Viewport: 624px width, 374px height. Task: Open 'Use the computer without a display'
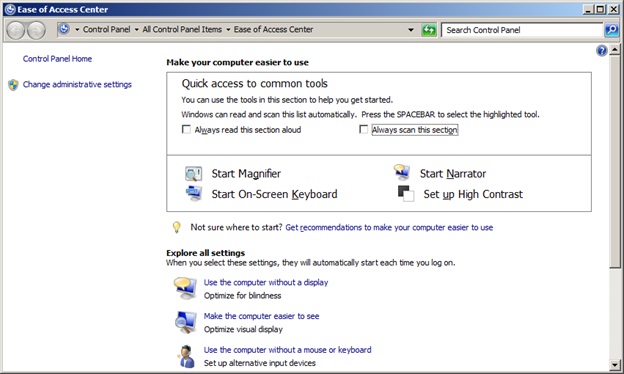[266, 282]
